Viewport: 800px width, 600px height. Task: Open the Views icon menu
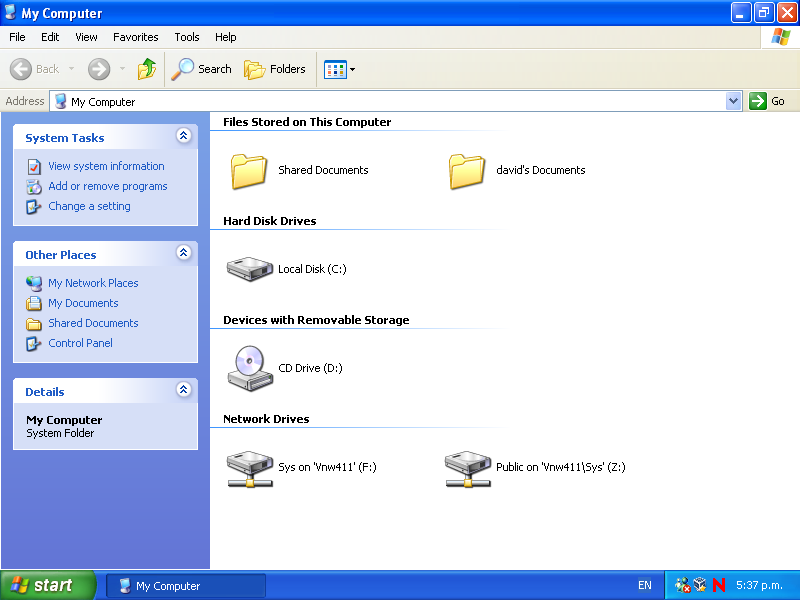(339, 69)
